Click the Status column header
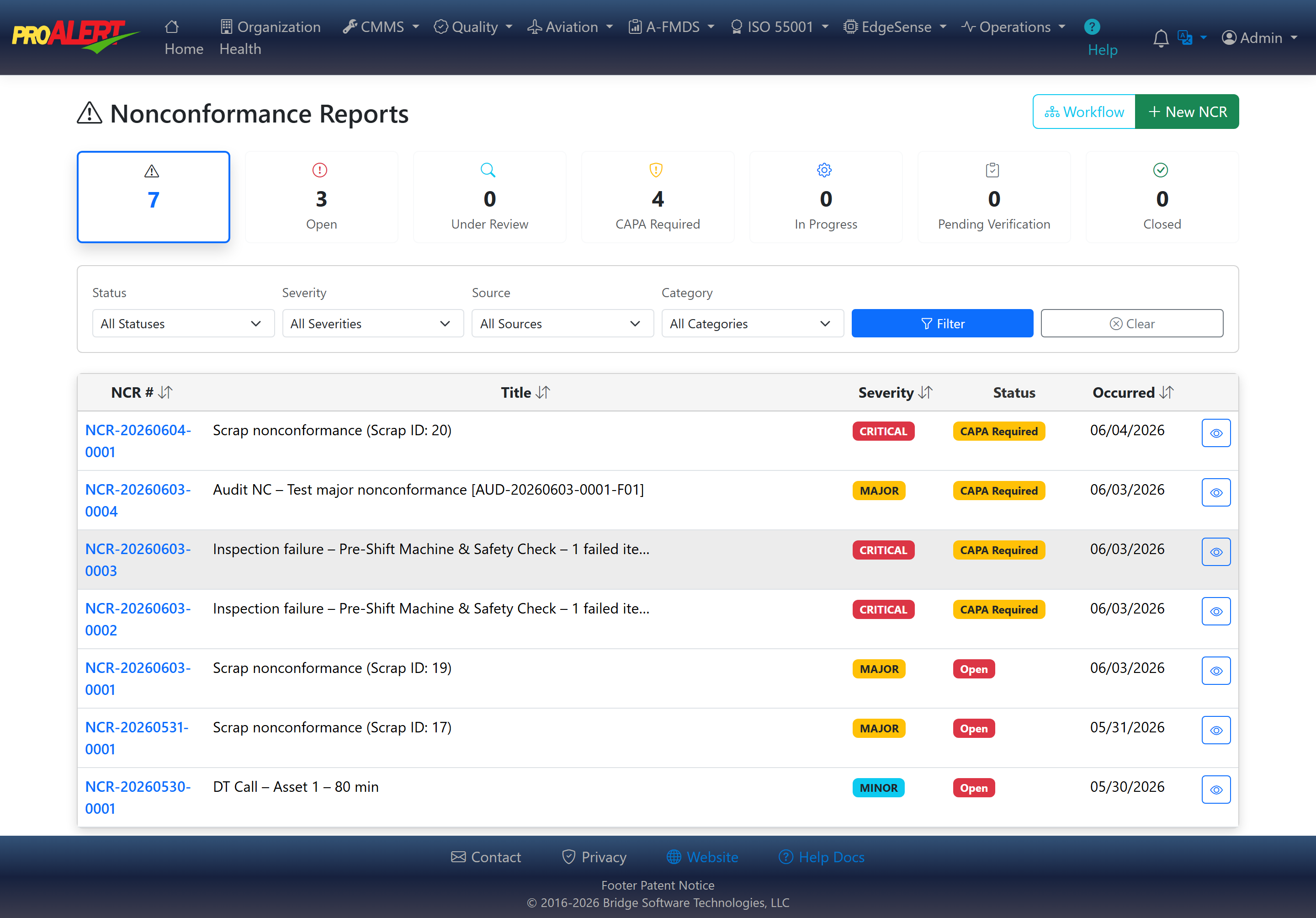The image size is (1316, 918). pyautogui.click(x=1014, y=392)
